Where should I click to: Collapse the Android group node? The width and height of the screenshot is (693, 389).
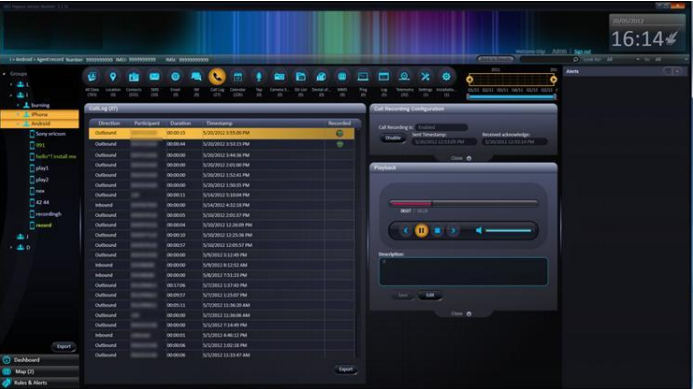coord(18,124)
